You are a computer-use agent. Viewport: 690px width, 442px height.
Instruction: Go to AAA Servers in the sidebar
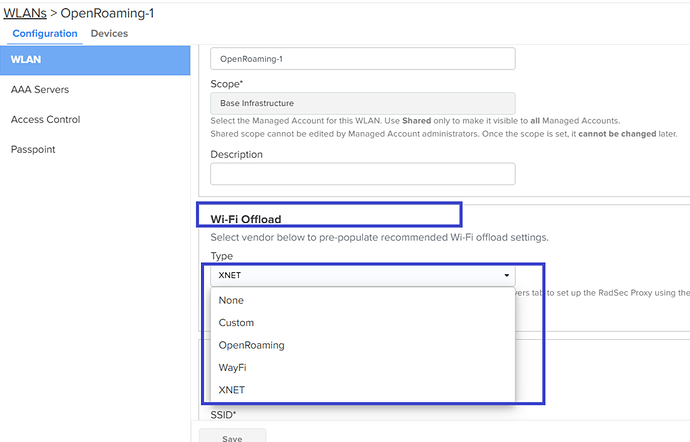pos(40,90)
